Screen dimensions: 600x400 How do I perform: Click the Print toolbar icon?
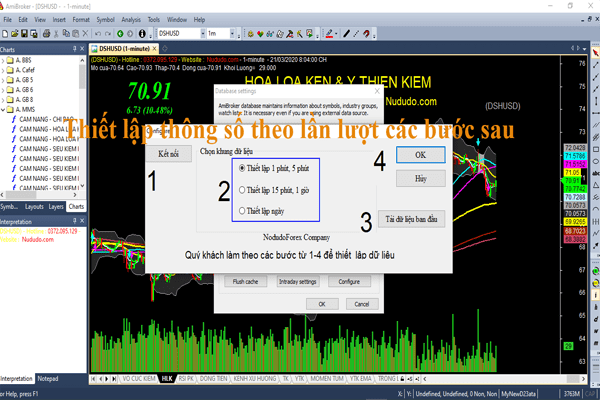[46, 34]
